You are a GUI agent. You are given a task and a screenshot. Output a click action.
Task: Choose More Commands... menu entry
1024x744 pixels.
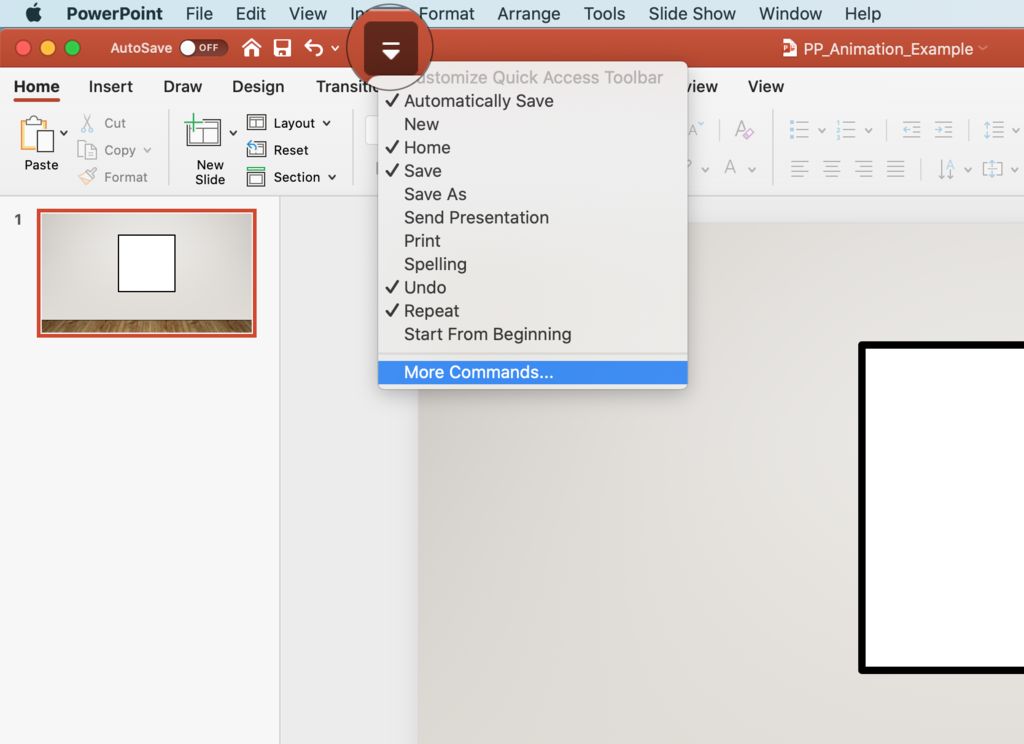[532, 372]
